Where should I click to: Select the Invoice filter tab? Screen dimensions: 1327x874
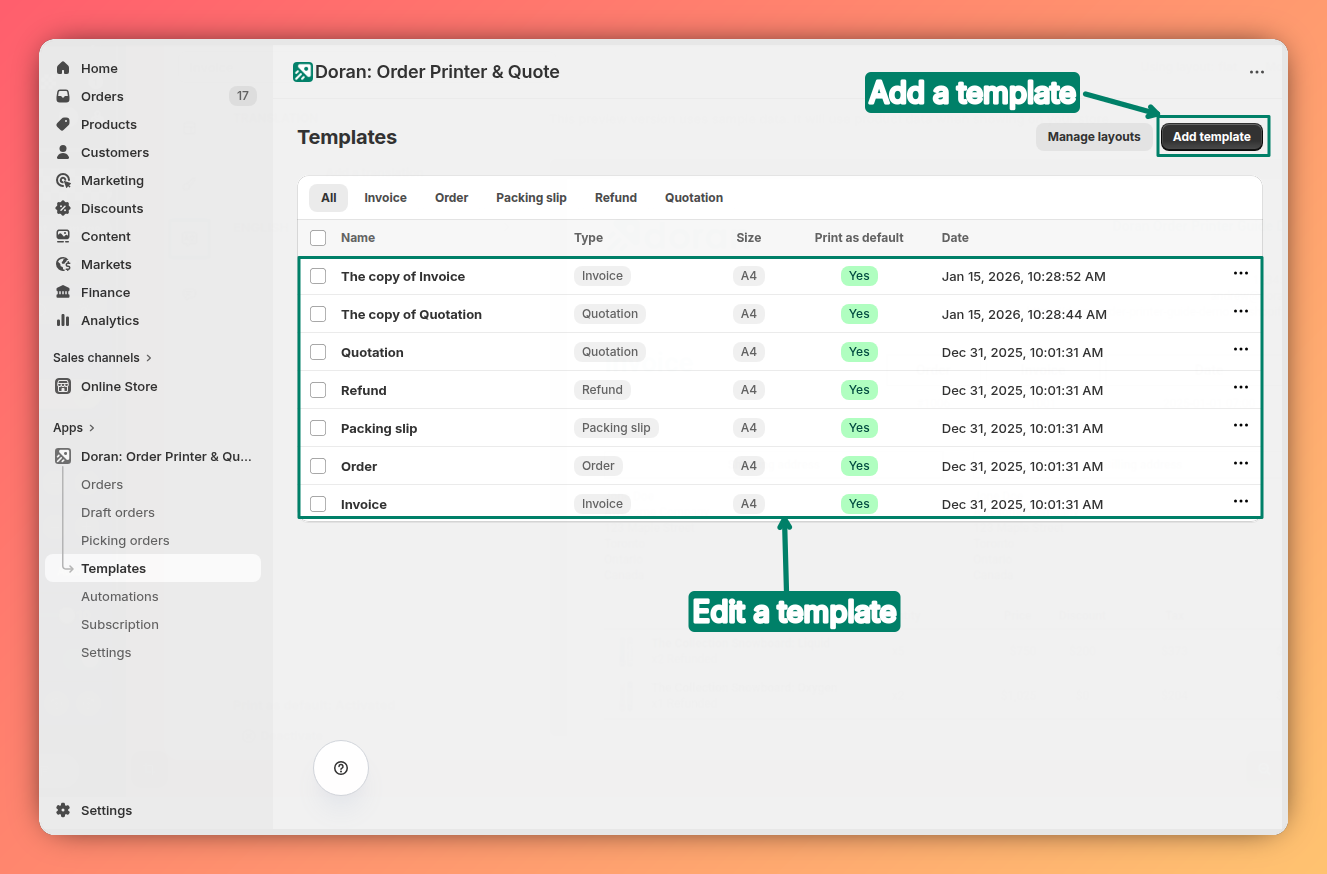point(385,198)
